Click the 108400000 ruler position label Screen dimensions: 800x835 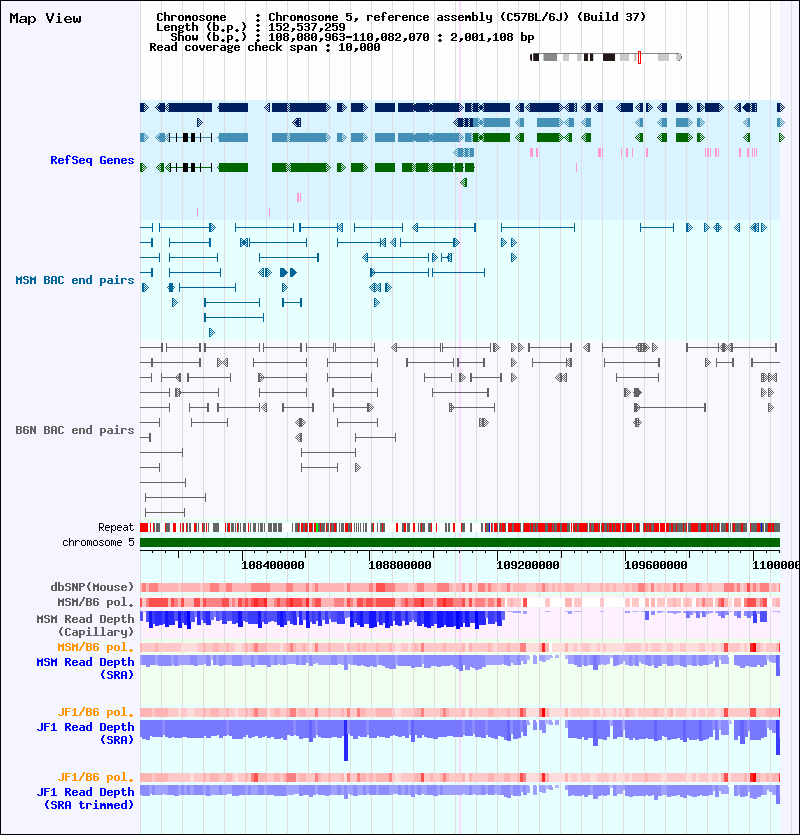[273, 565]
